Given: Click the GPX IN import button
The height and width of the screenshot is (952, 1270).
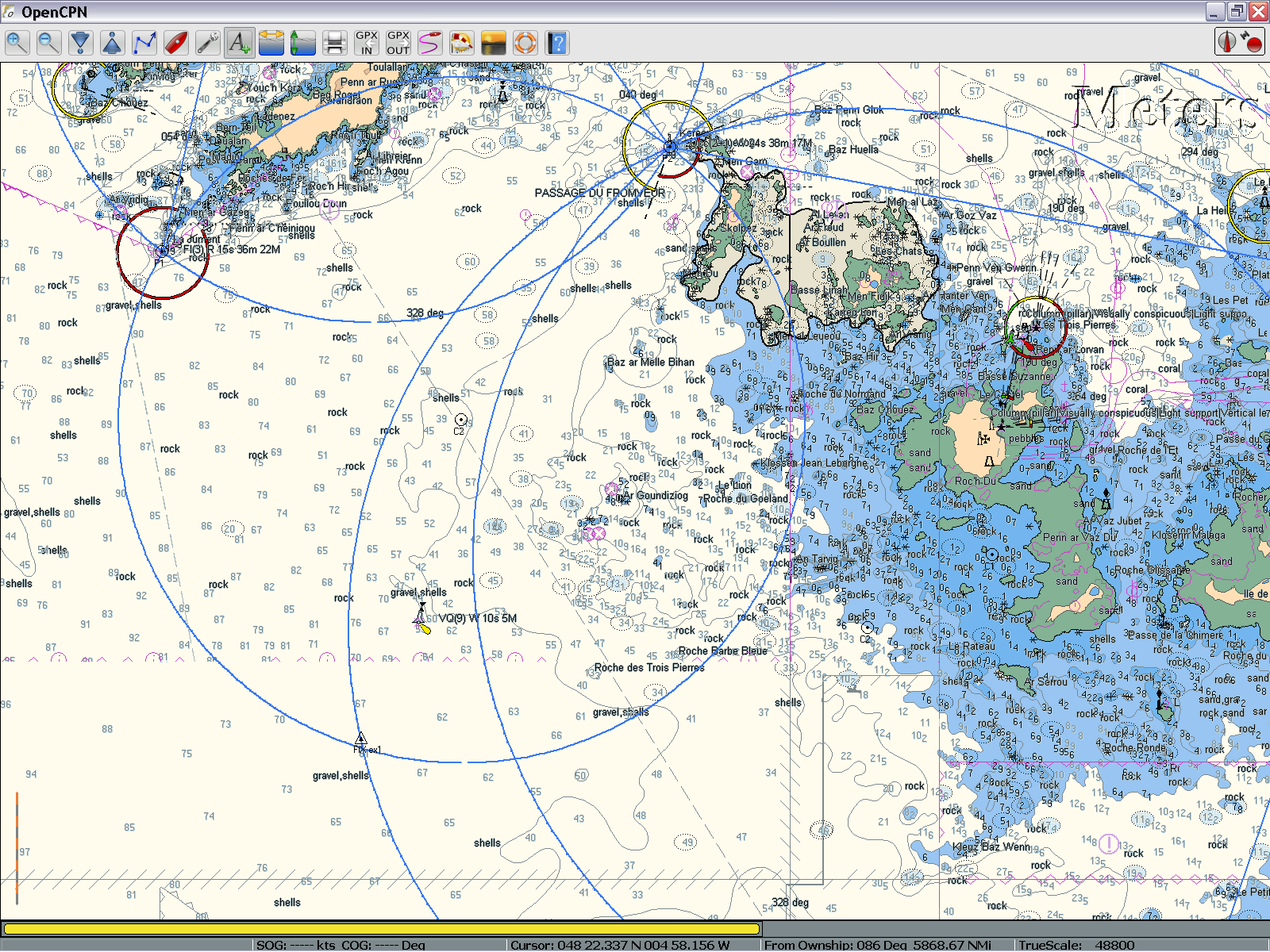Looking at the screenshot, I should (x=366, y=42).
